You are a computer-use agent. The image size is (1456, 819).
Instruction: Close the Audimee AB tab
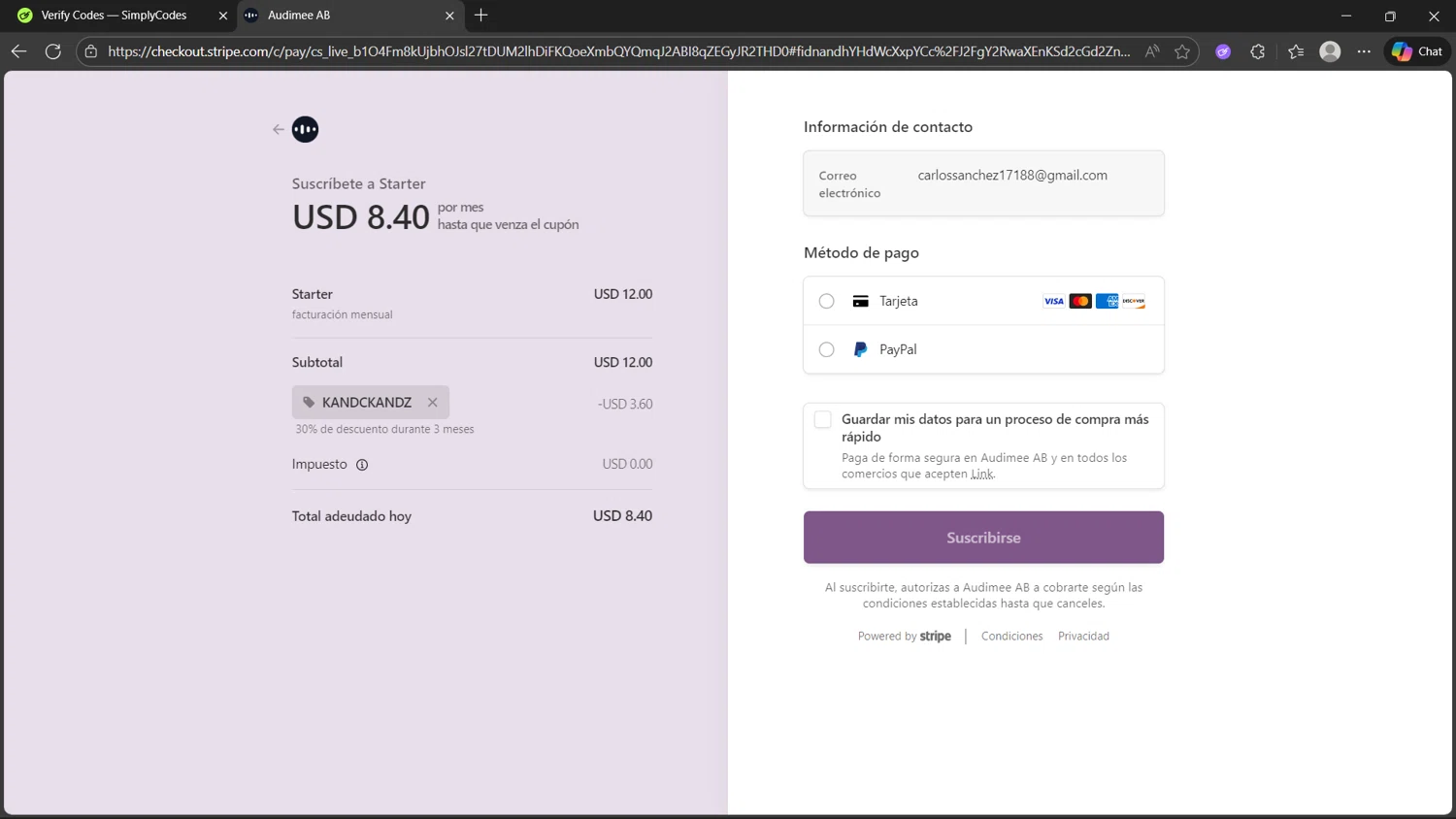[x=449, y=16]
